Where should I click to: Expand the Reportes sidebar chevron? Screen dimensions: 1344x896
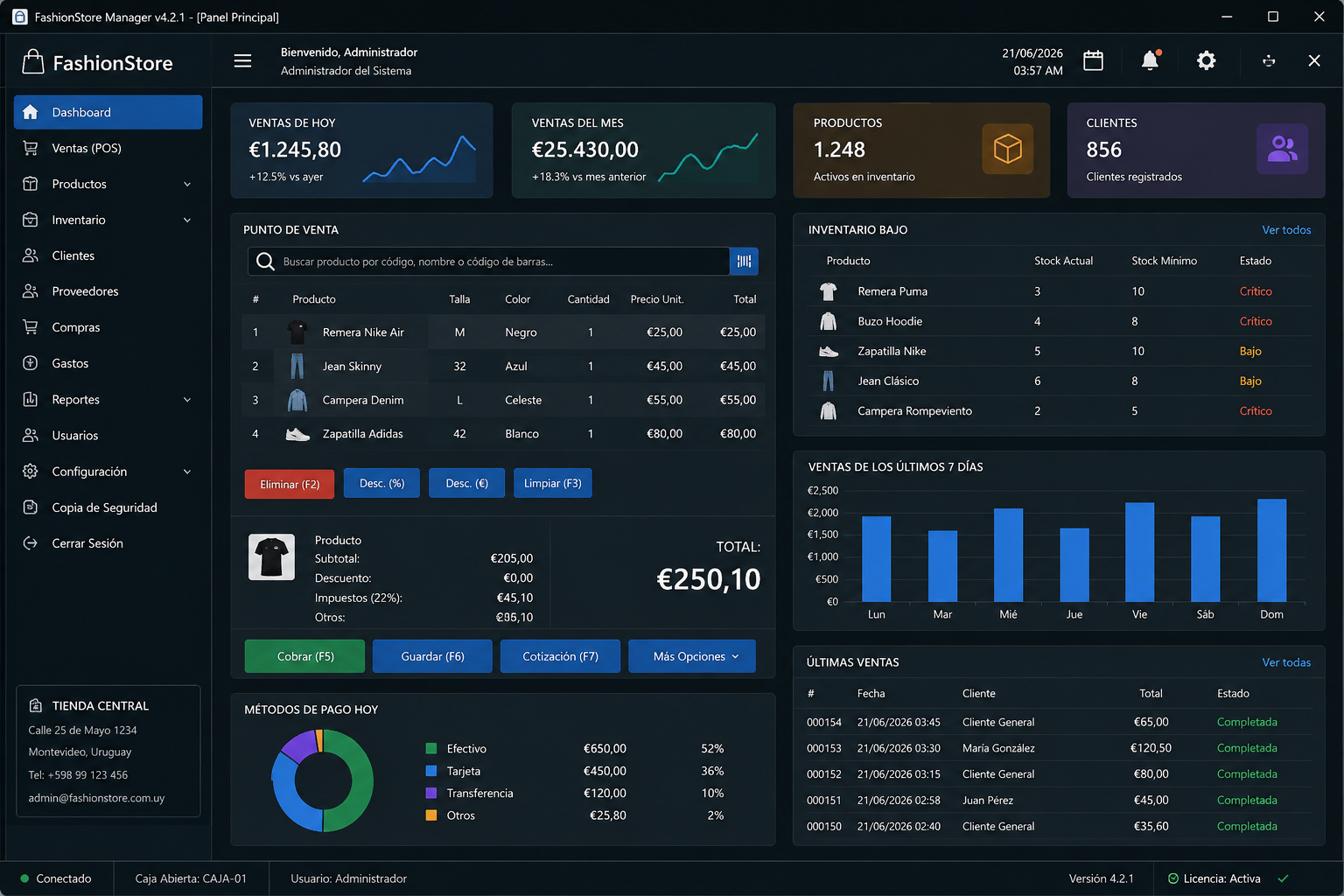187,400
